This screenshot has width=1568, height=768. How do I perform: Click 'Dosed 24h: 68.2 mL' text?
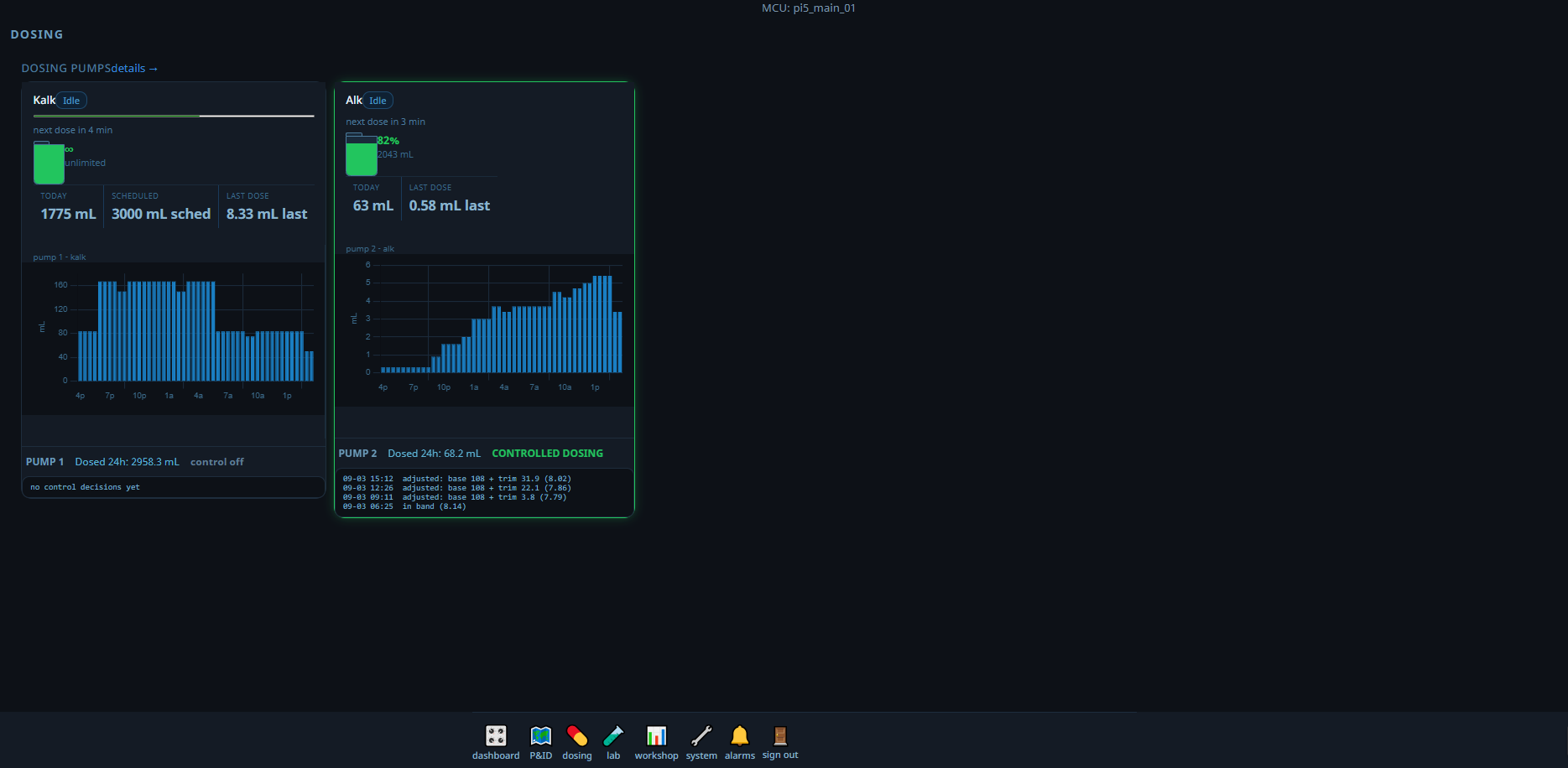(435, 454)
